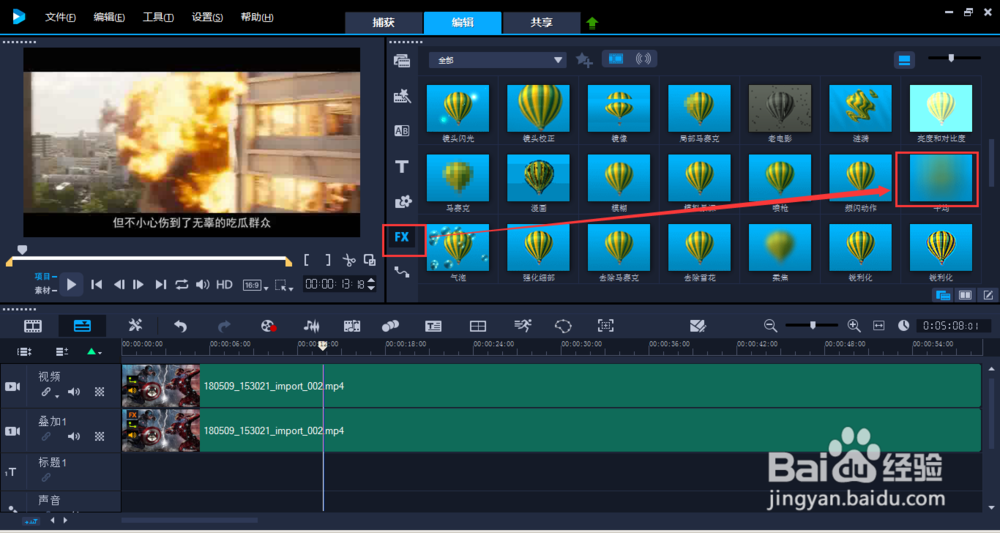Play the preview

71,284
